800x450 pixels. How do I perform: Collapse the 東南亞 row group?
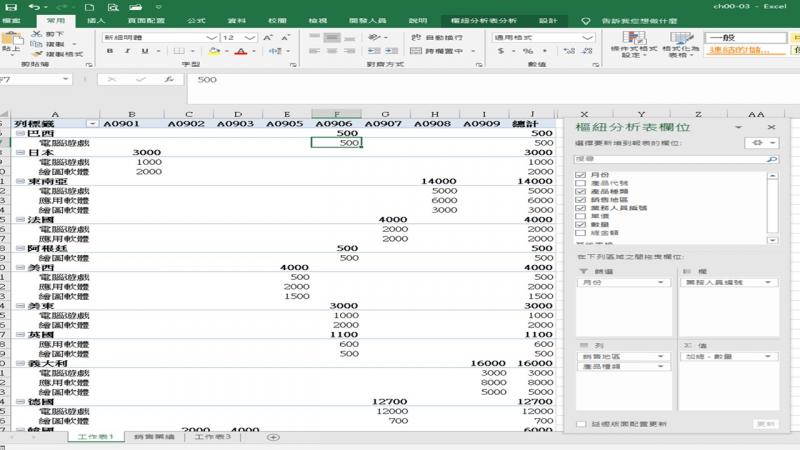(20, 181)
